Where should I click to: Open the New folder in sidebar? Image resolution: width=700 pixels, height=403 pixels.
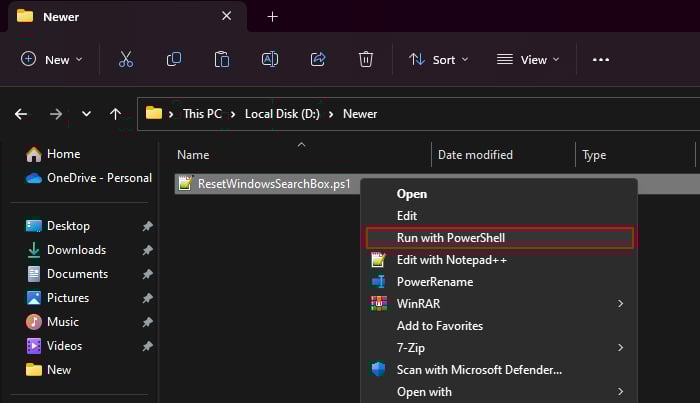(48, 370)
